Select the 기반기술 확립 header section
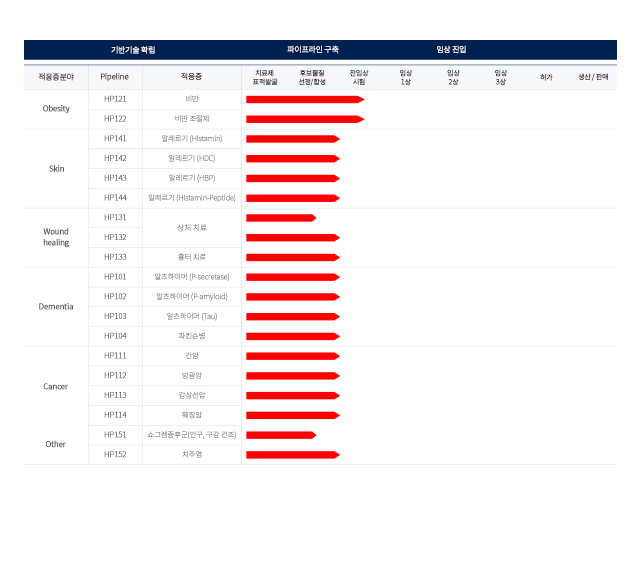 [x=133, y=50]
